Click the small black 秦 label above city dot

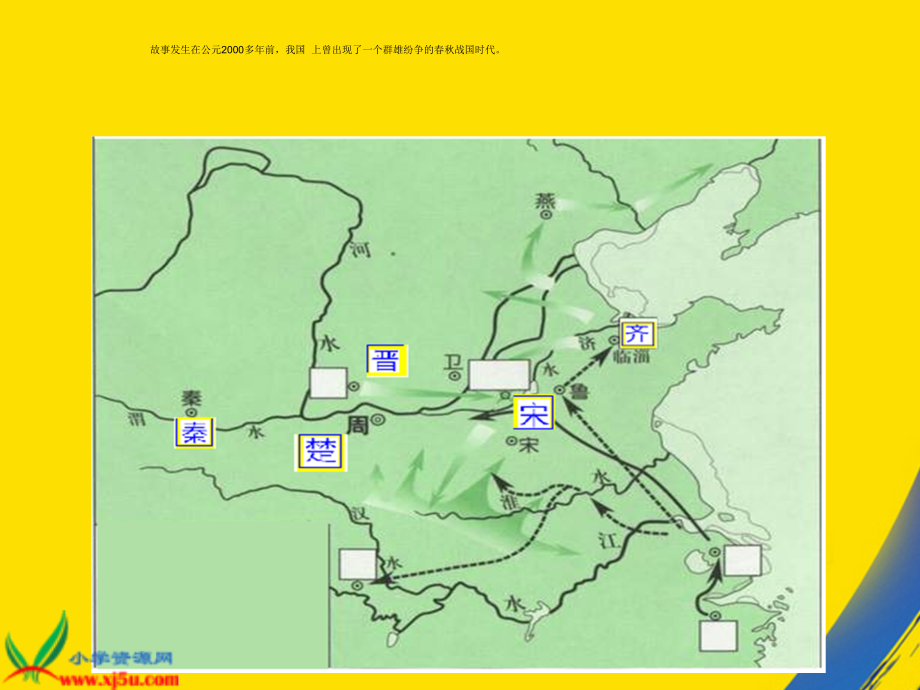tap(191, 398)
